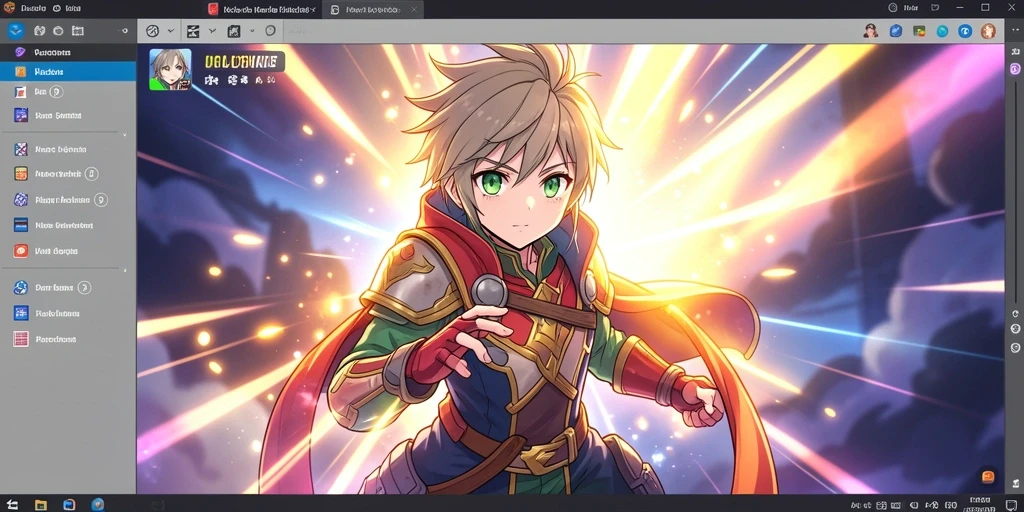Click the grey circular icon ending the left toolbar
Viewport: 1024px width, 512px height.
click(x=270, y=31)
